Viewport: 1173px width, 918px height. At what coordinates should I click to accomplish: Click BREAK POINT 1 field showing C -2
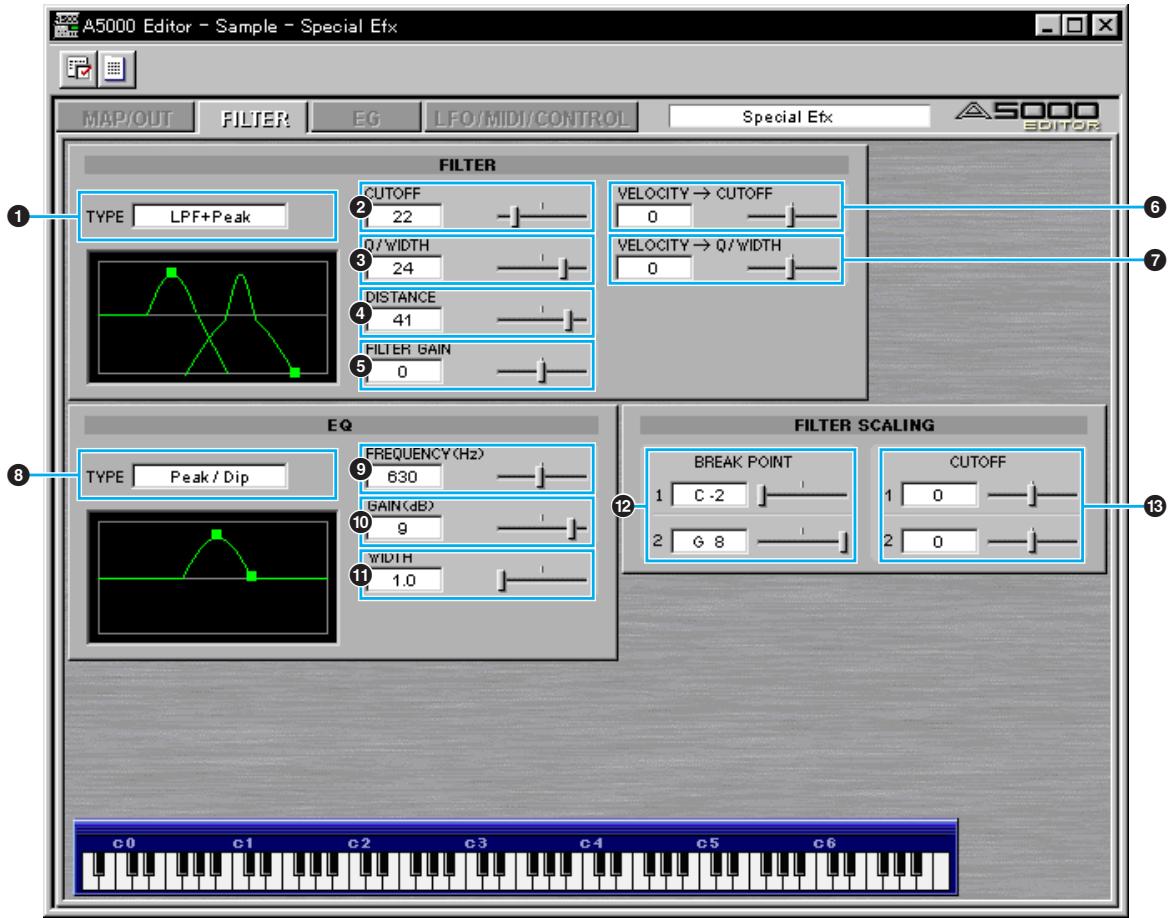(709, 495)
